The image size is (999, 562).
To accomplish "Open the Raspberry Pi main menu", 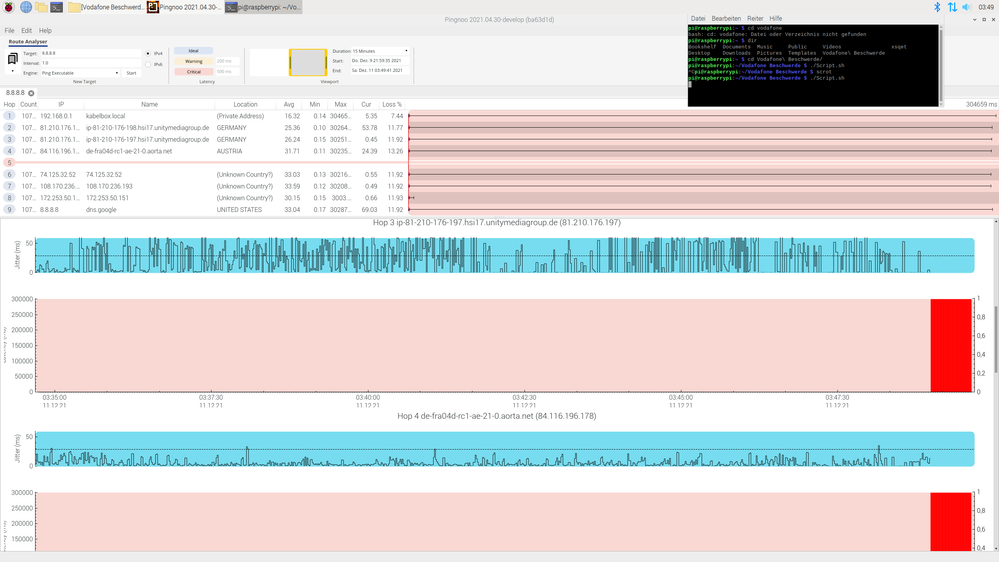I will [x=8, y=7].
